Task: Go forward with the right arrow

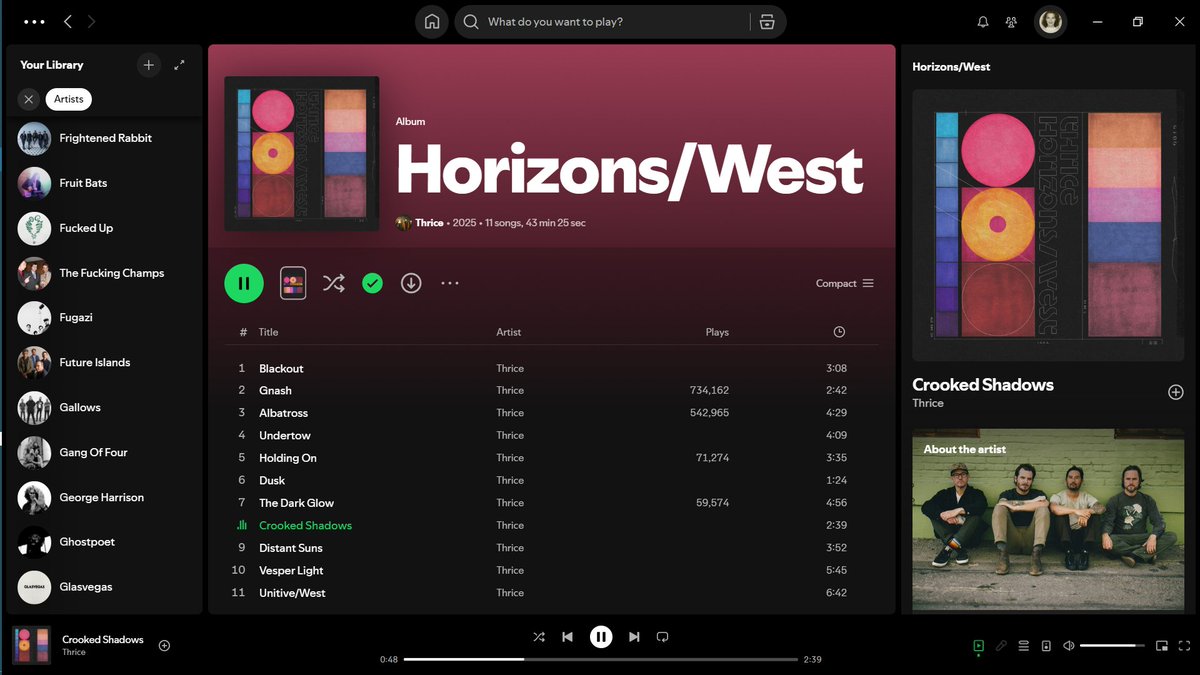Action: click(x=92, y=22)
